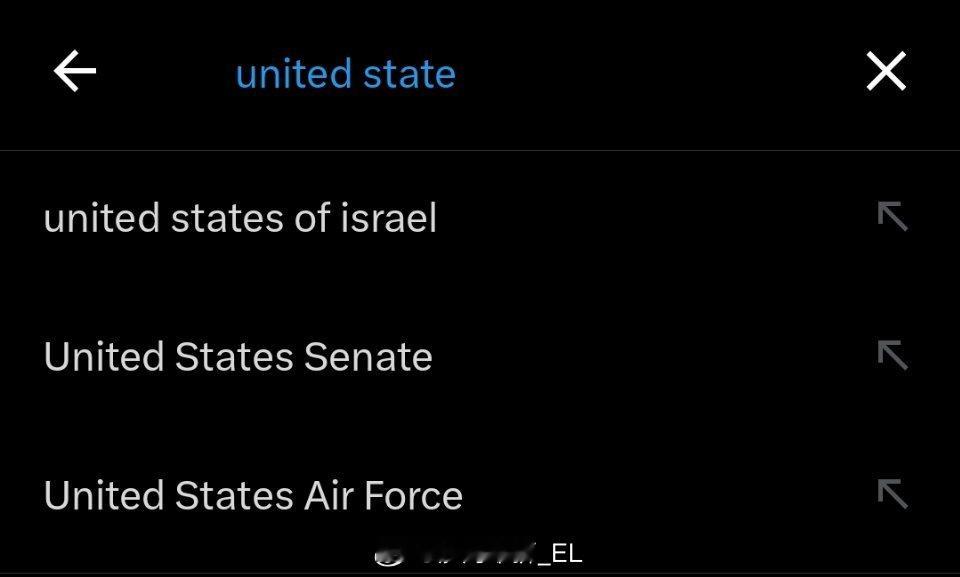
Task: Fill search with 'united states of israel' arrow
Action: 892,216
